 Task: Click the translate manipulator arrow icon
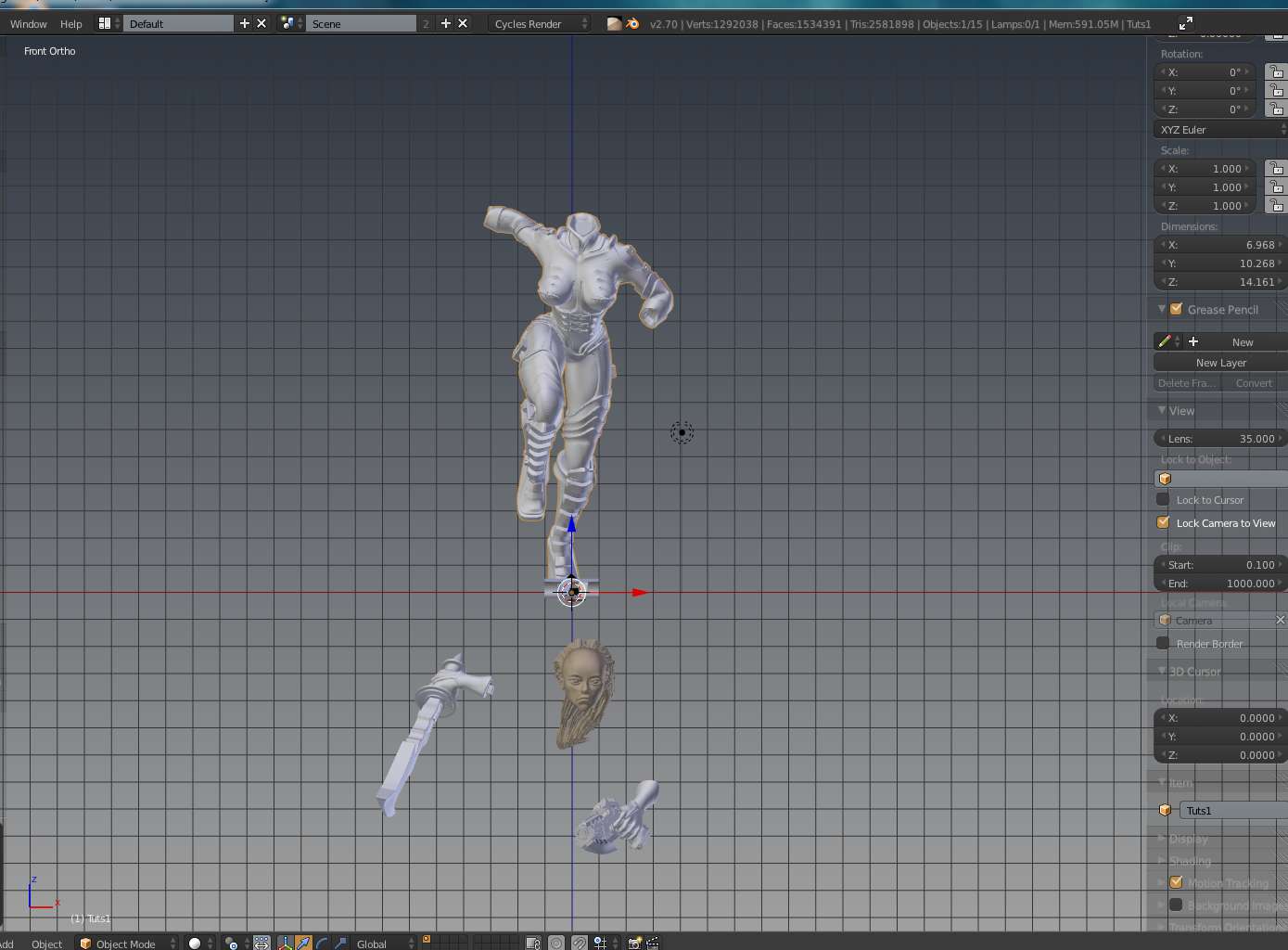pos(304,943)
